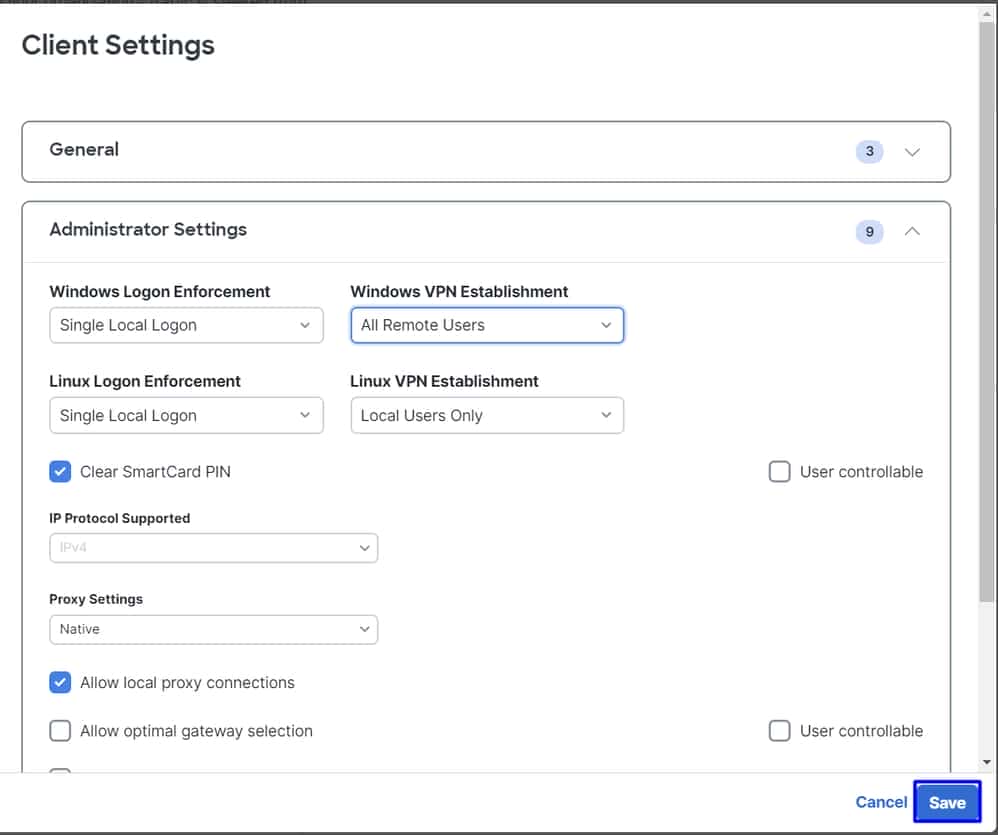This screenshot has width=998, height=835.
Task: Uncheck Allow local proxy connections
Action: tap(60, 682)
